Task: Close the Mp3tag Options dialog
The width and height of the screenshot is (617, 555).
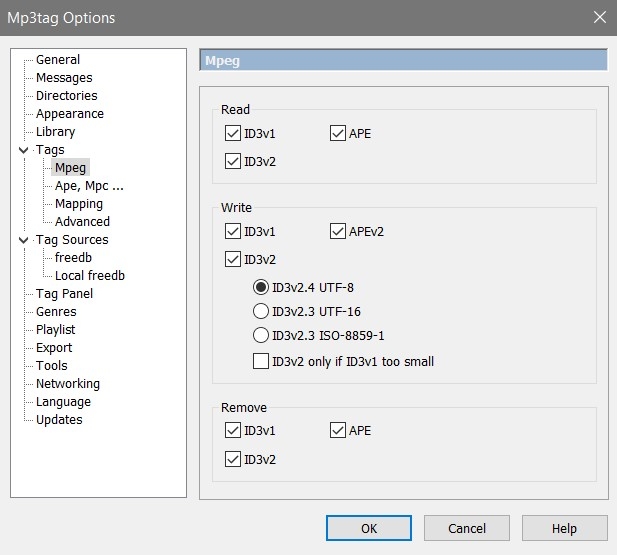Action: (x=600, y=17)
